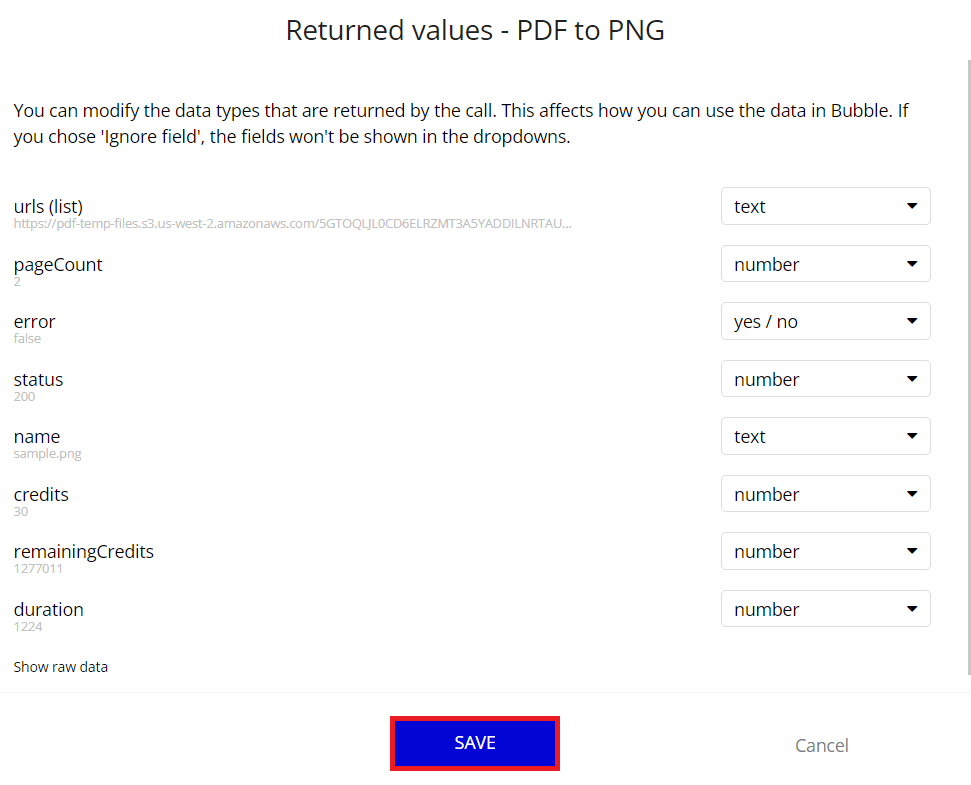
Task: Click the "error" field label
Action: point(34,321)
